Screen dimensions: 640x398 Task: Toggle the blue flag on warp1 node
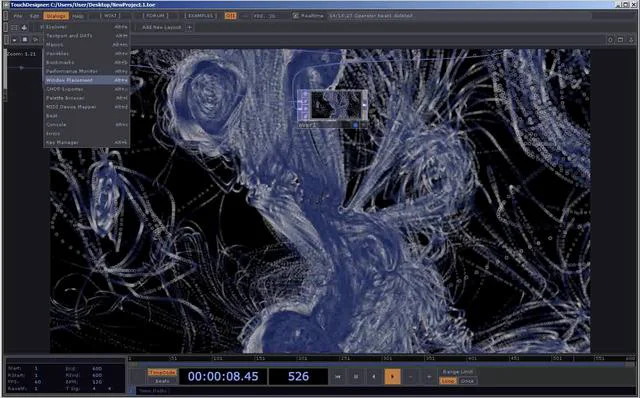point(355,125)
